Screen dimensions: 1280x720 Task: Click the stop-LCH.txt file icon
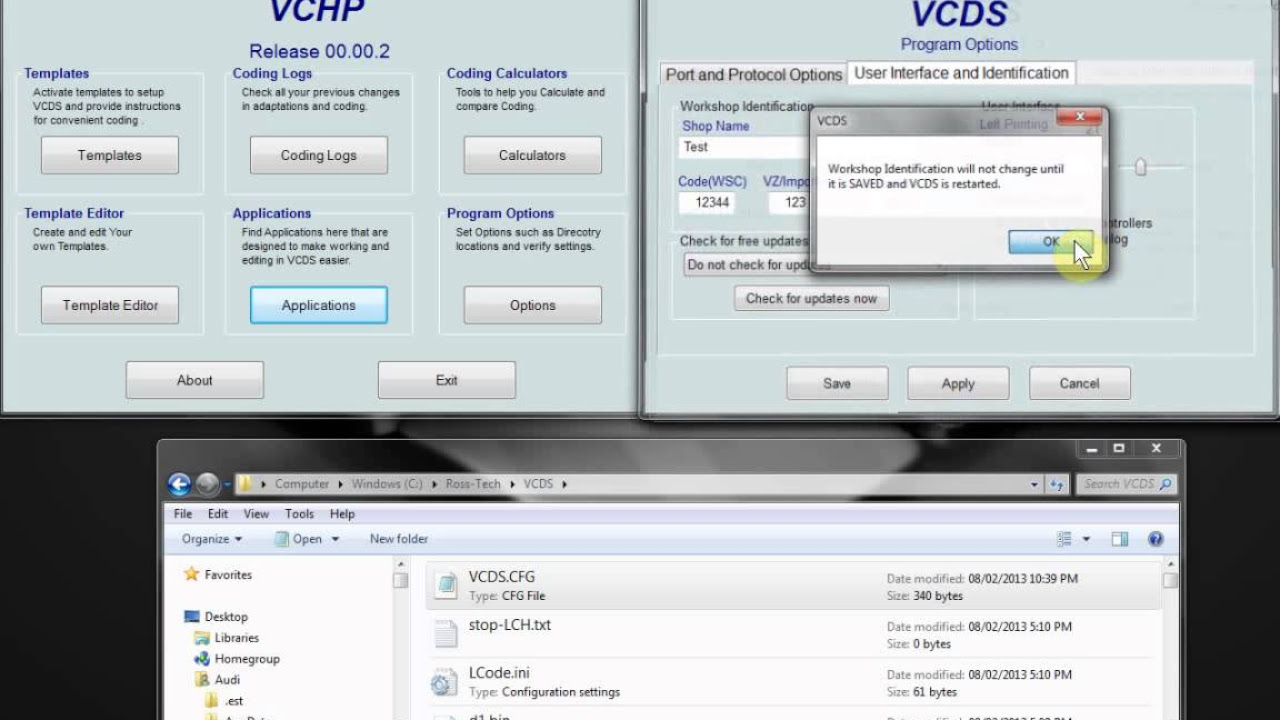tap(444, 634)
